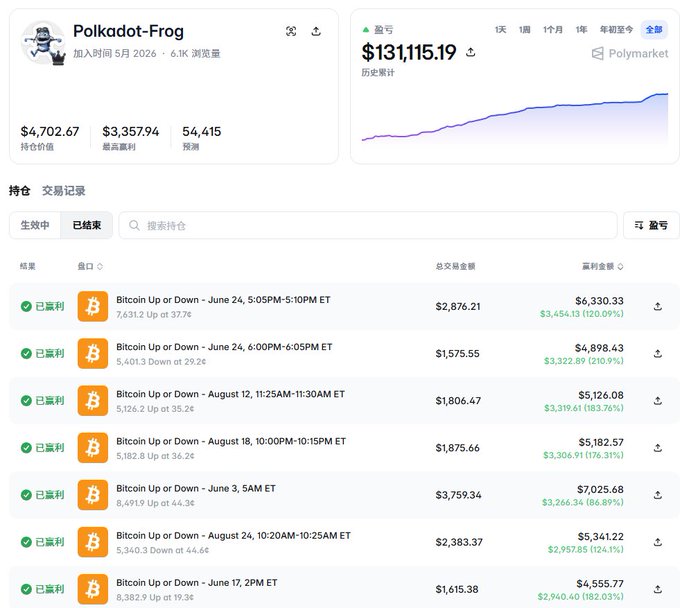Share the $4,555.77 winning position
The height and width of the screenshot is (608, 680).
(657, 589)
